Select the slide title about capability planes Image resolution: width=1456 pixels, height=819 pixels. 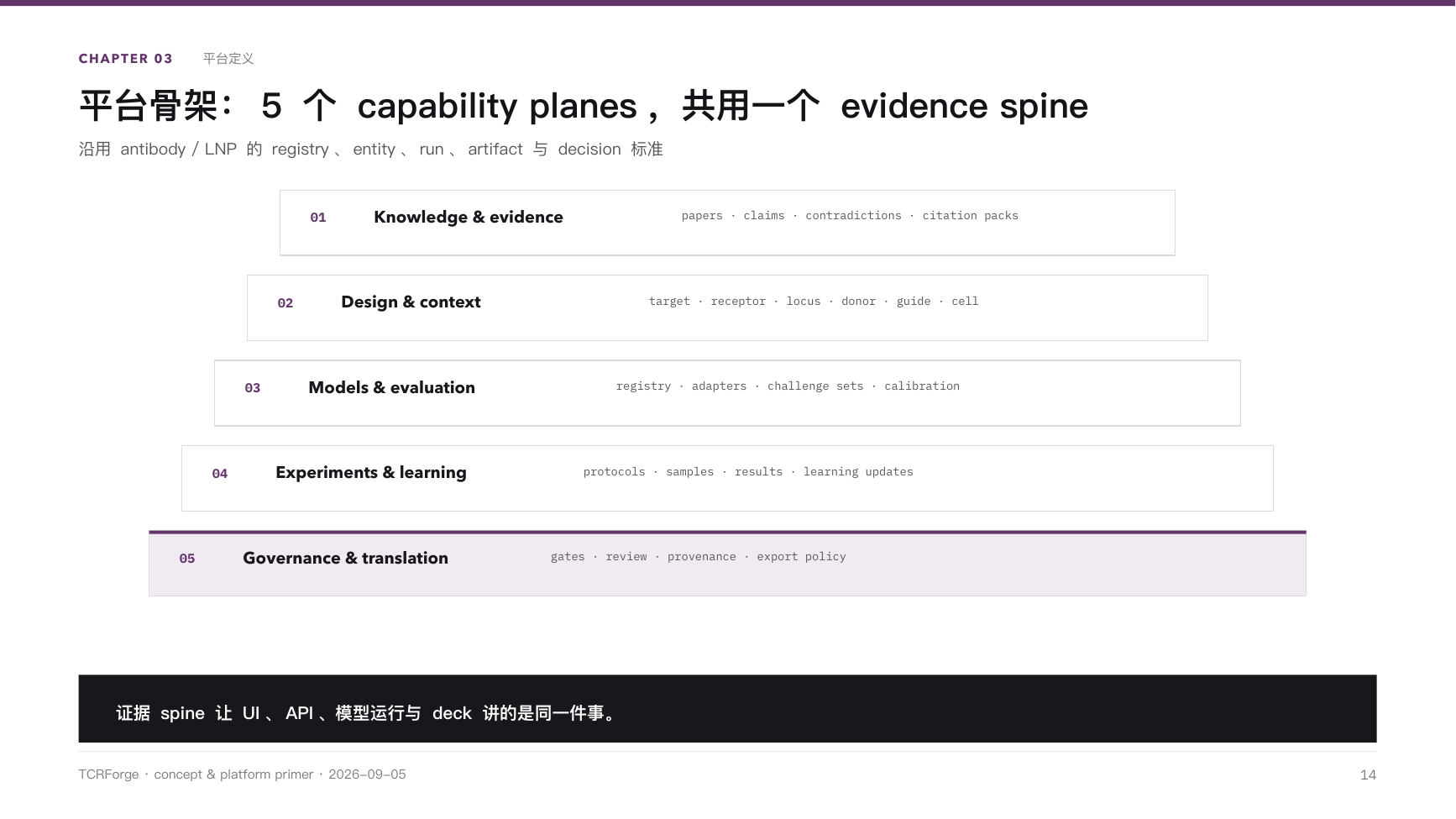pos(584,106)
